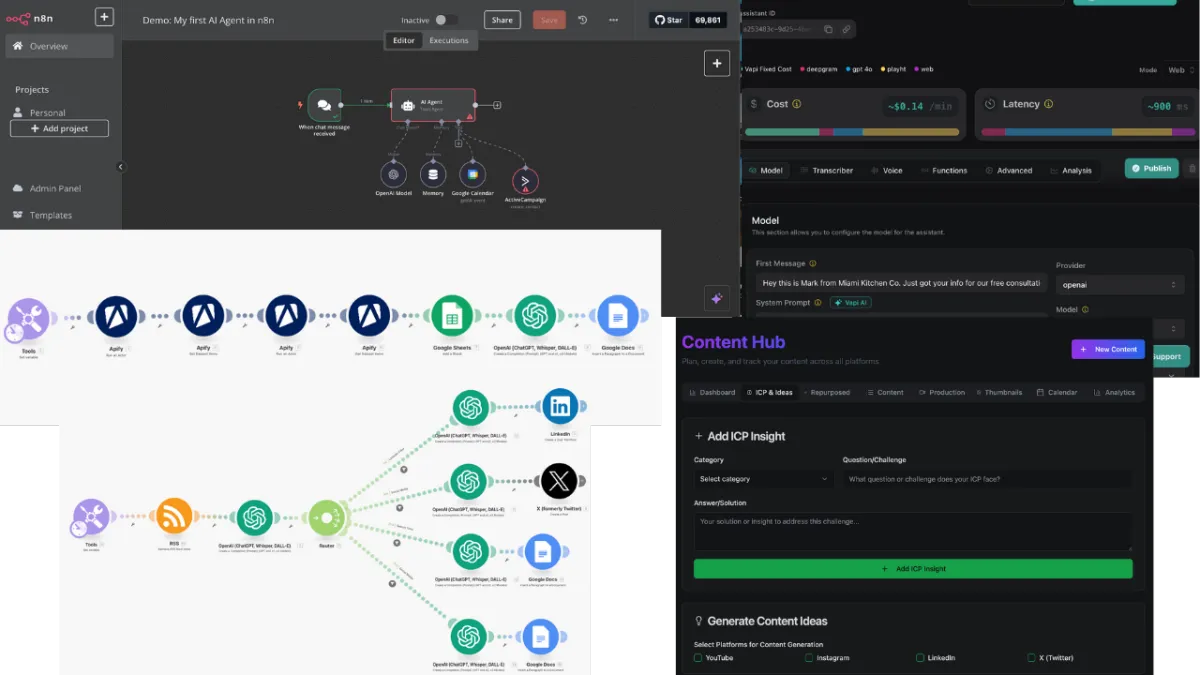Click the RSS module in the lower scenario
Screen dimensions: 1200x675
pyautogui.click(x=173, y=518)
